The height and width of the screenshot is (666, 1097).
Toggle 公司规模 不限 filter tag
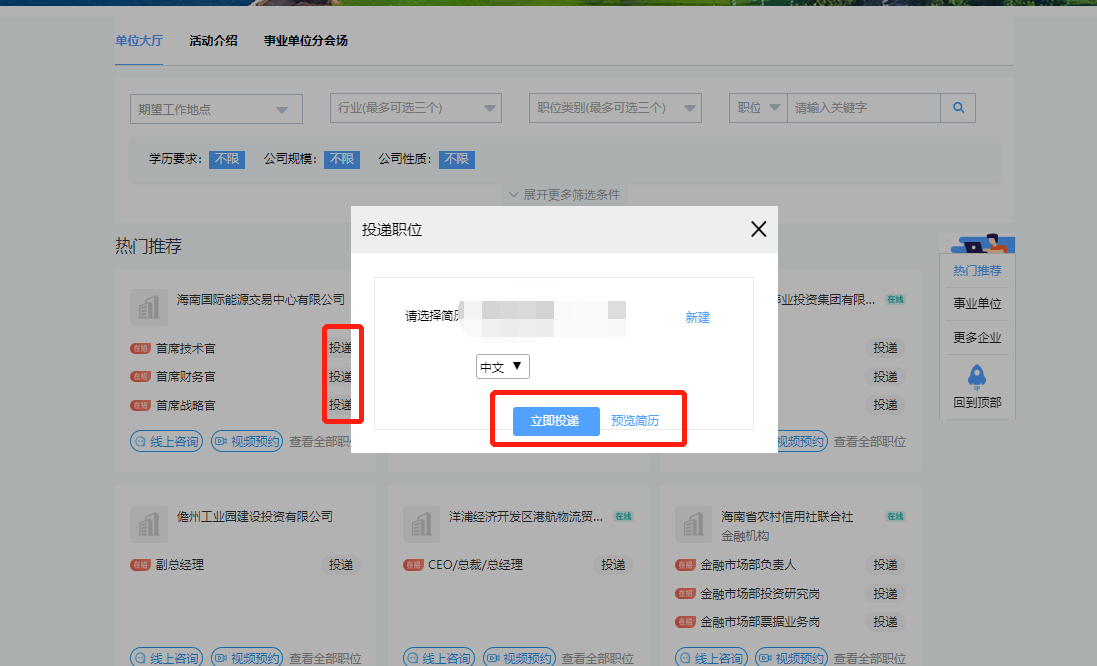[x=341, y=159]
